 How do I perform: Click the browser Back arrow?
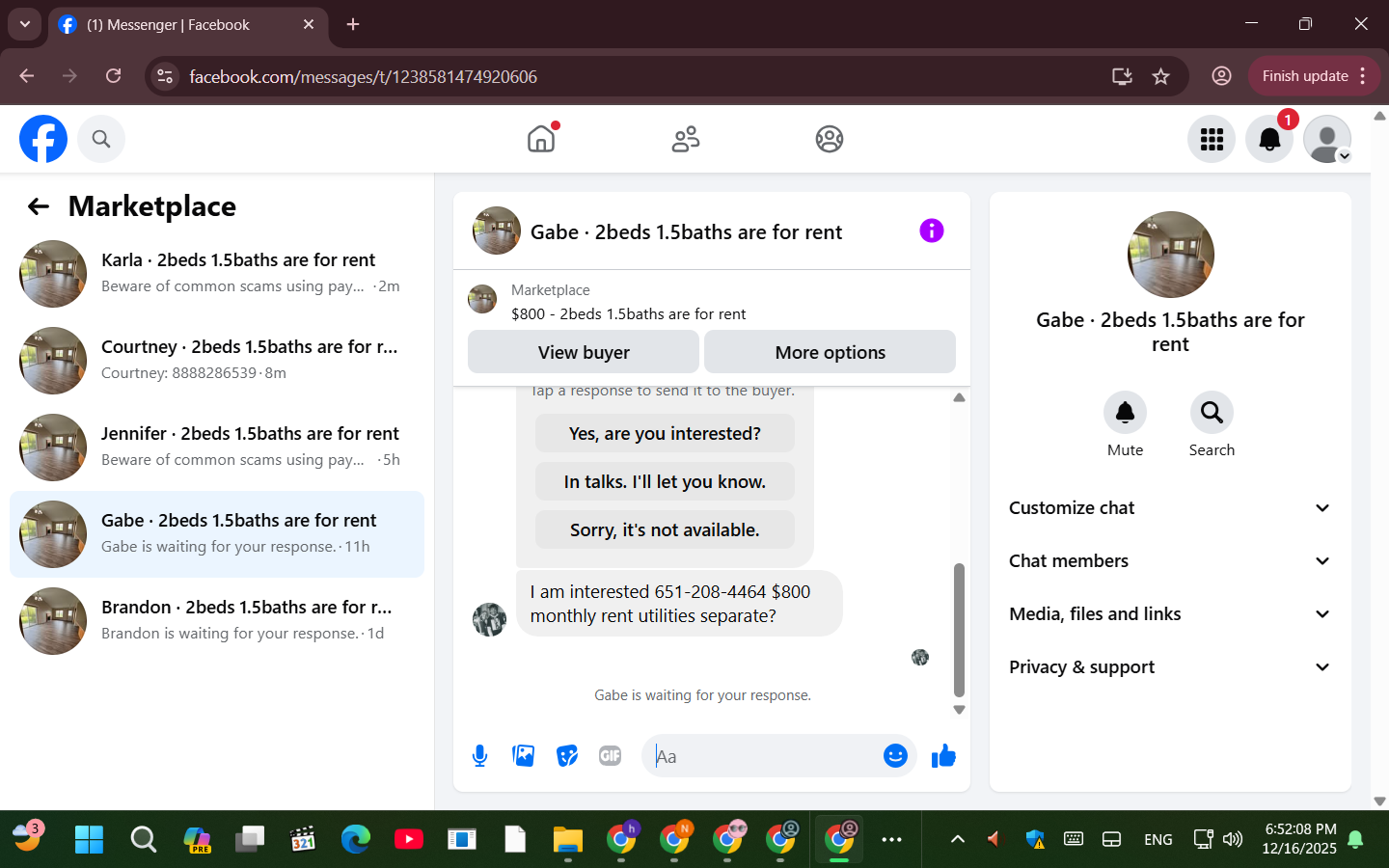[27, 76]
